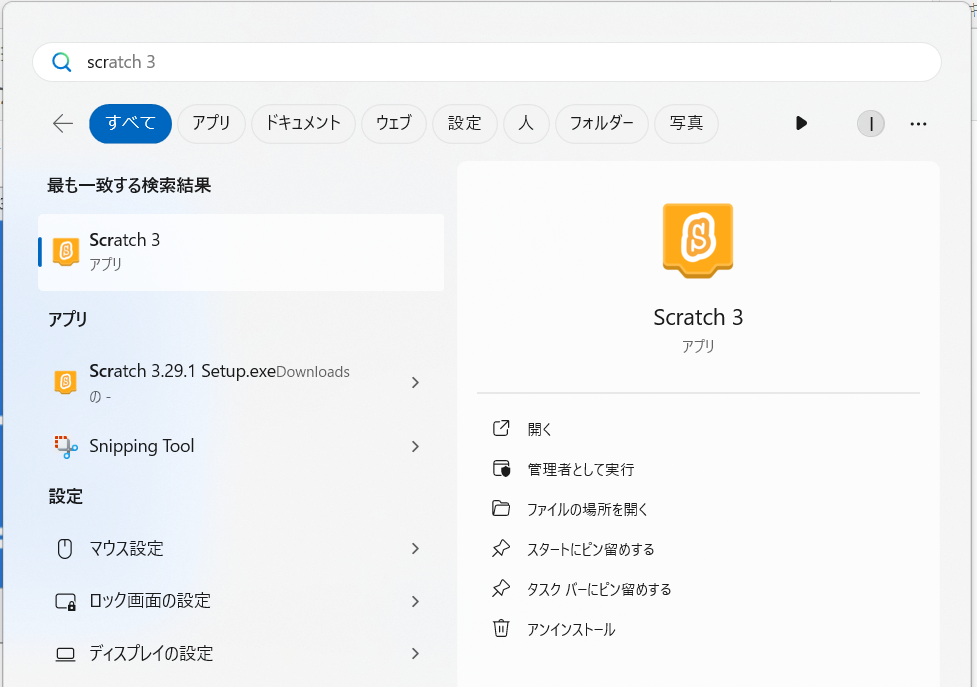Expand the Scratch 3.29.1 Setup.exe result chevron

point(415,383)
